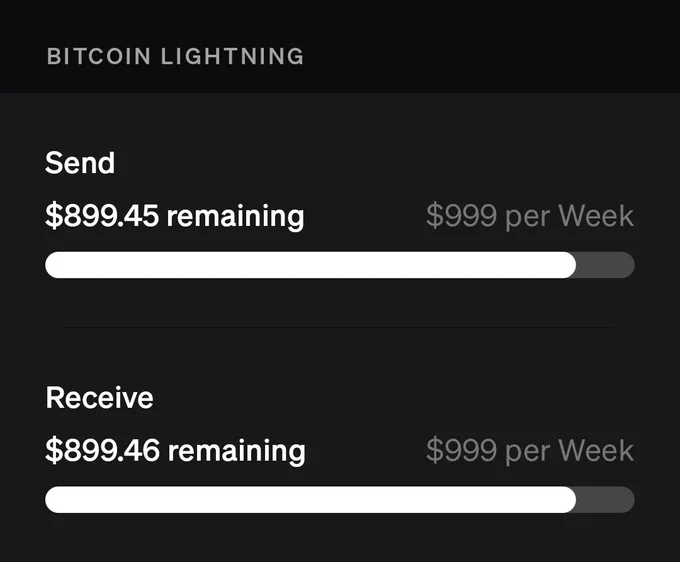The height and width of the screenshot is (562, 680).
Task: Click the $899.45 remaining send amount
Action: click(x=174, y=216)
